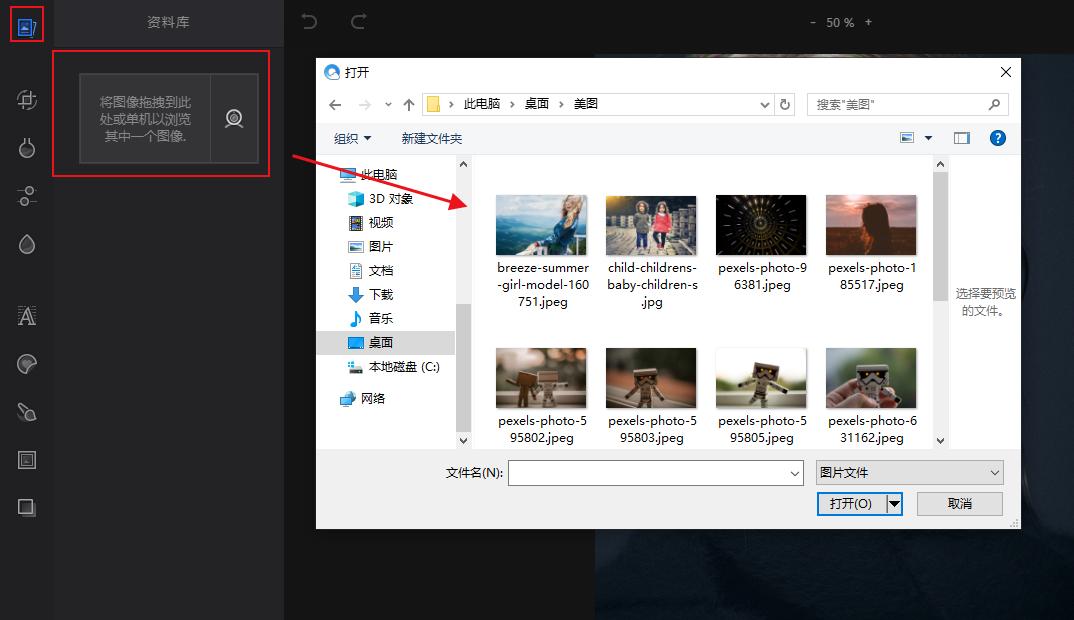Click the 取消 button

click(959, 503)
